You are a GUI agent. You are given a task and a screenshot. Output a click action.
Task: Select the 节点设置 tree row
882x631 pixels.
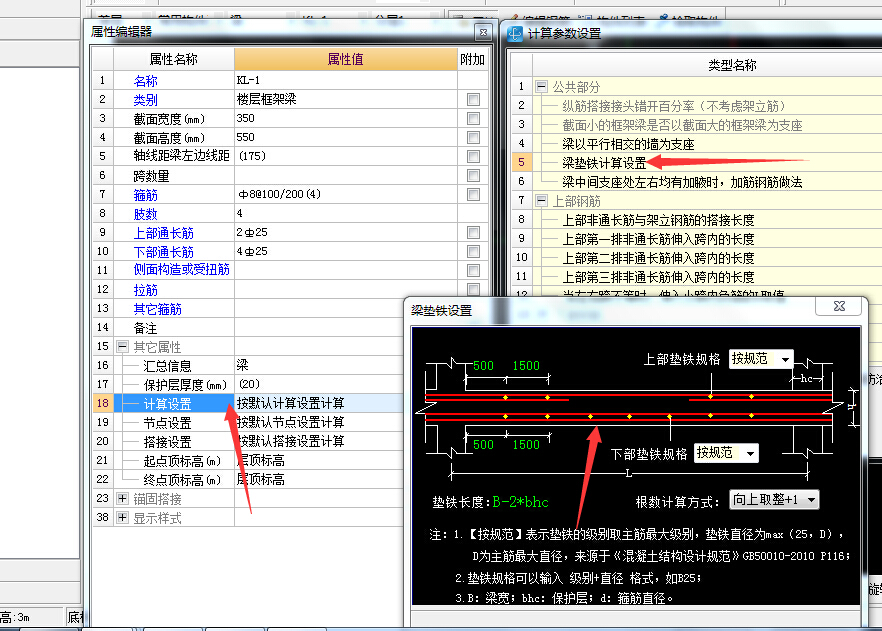174,423
